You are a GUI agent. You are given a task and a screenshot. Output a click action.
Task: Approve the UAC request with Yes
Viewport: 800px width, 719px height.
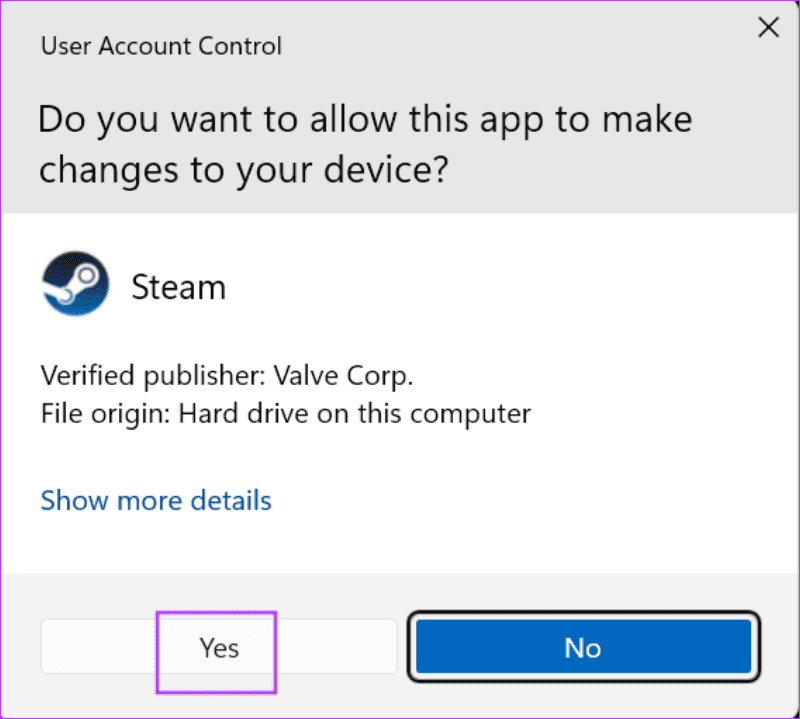pyautogui.click(x=216, y=648)
